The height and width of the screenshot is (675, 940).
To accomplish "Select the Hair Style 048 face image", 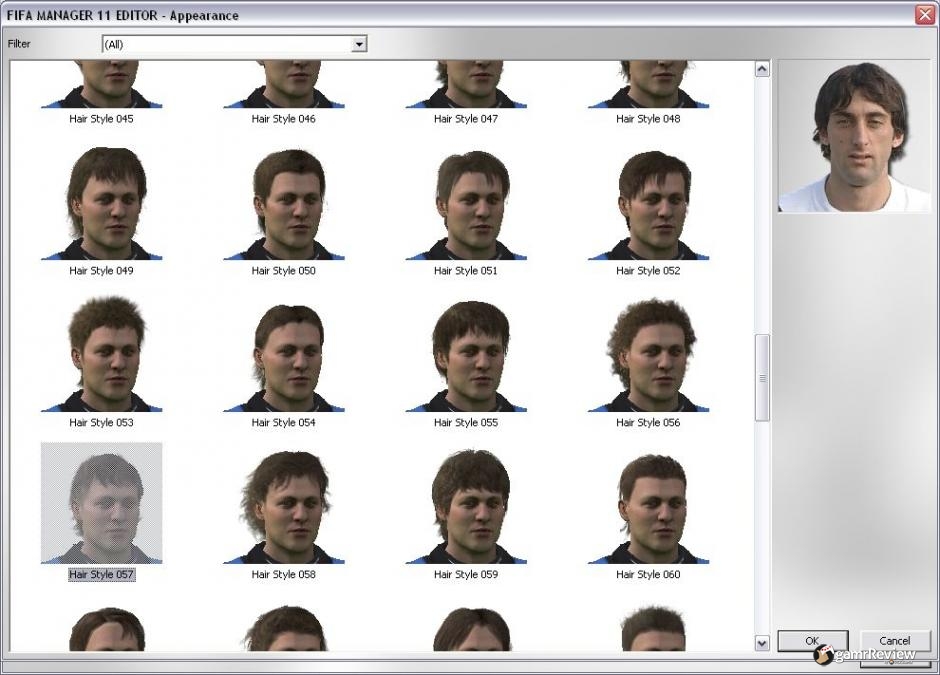I will click(648, 84).
